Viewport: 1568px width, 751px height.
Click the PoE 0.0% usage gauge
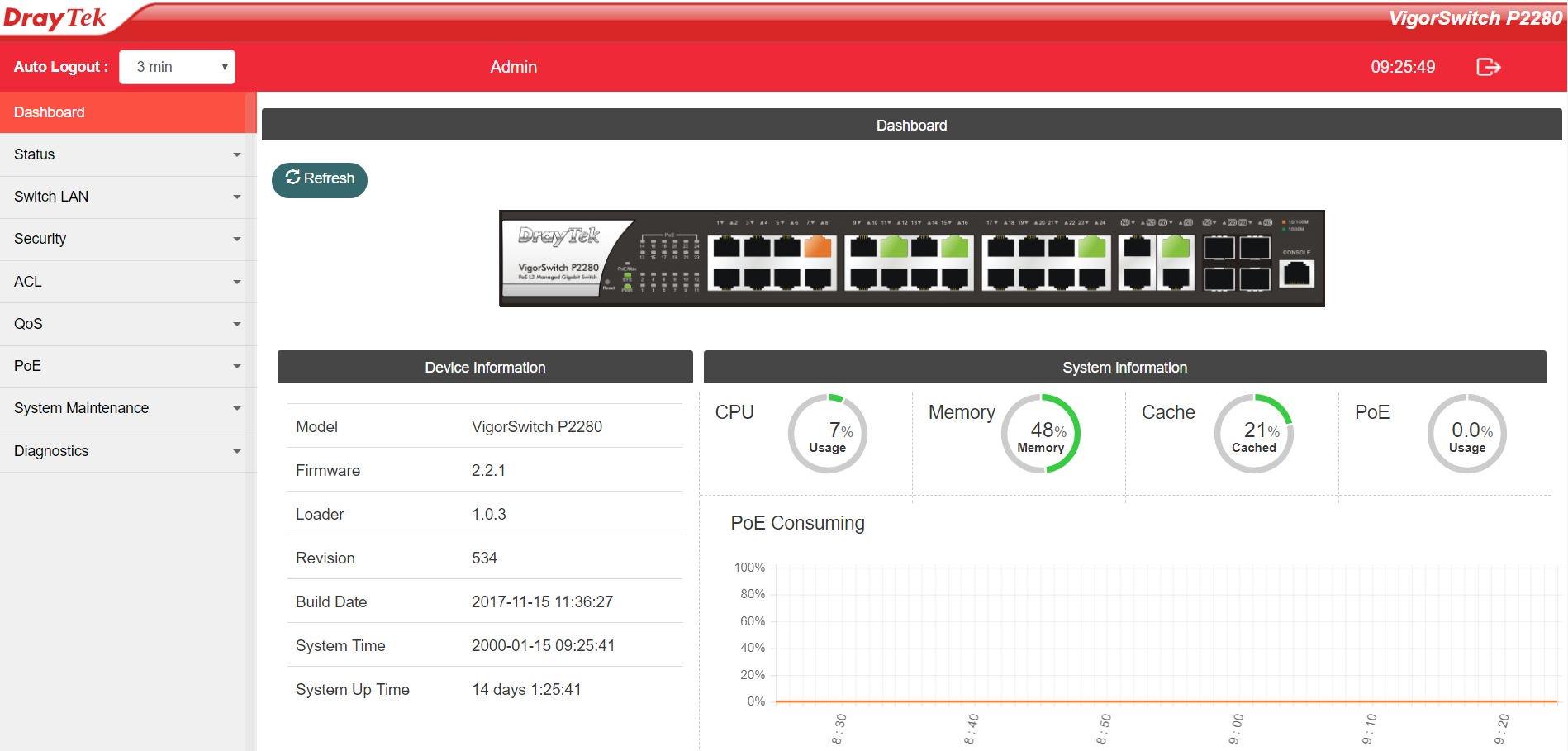(1467, 434)
